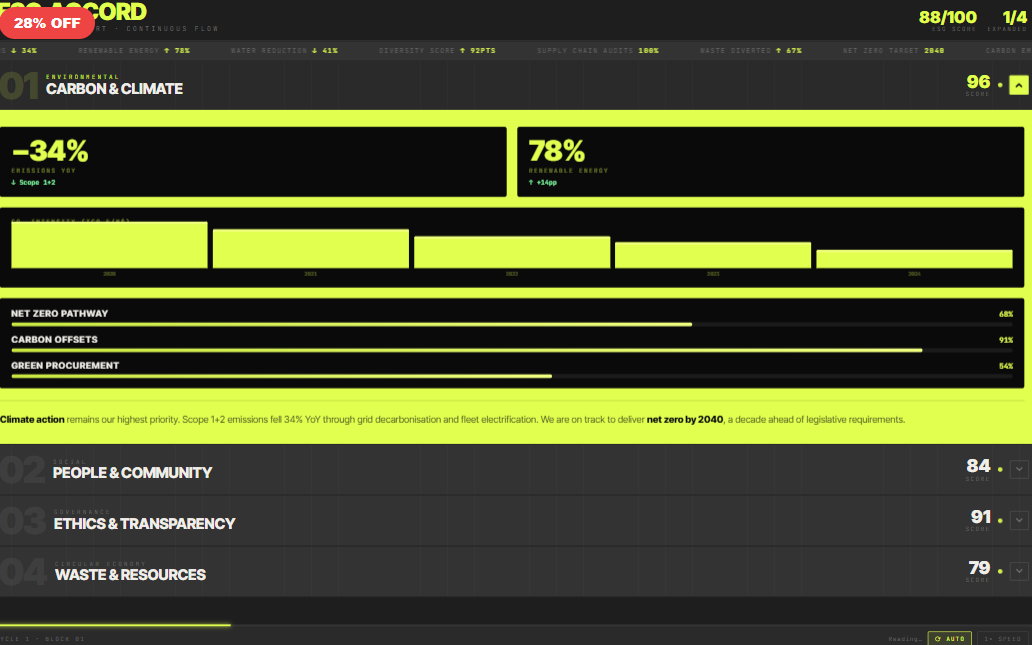Click the -34% emissions YoY card
Screen dimensions: 1032x645
(x=253, y=162)
